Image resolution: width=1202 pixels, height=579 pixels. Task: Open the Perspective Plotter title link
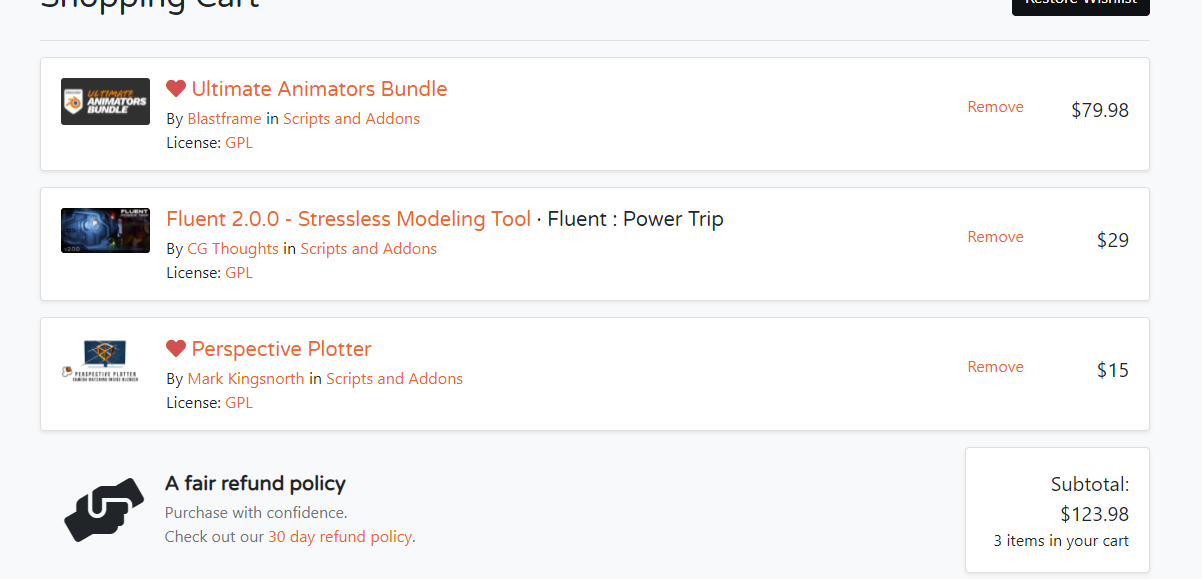[281, 349]
